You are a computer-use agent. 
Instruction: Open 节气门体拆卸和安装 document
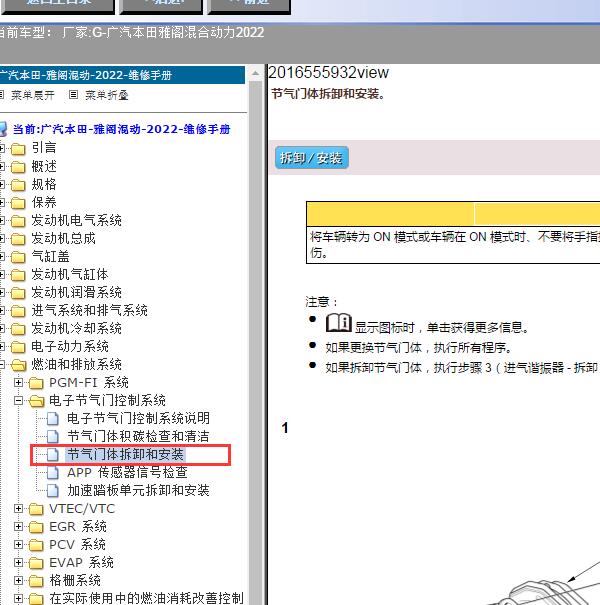(x=125, y=454)
